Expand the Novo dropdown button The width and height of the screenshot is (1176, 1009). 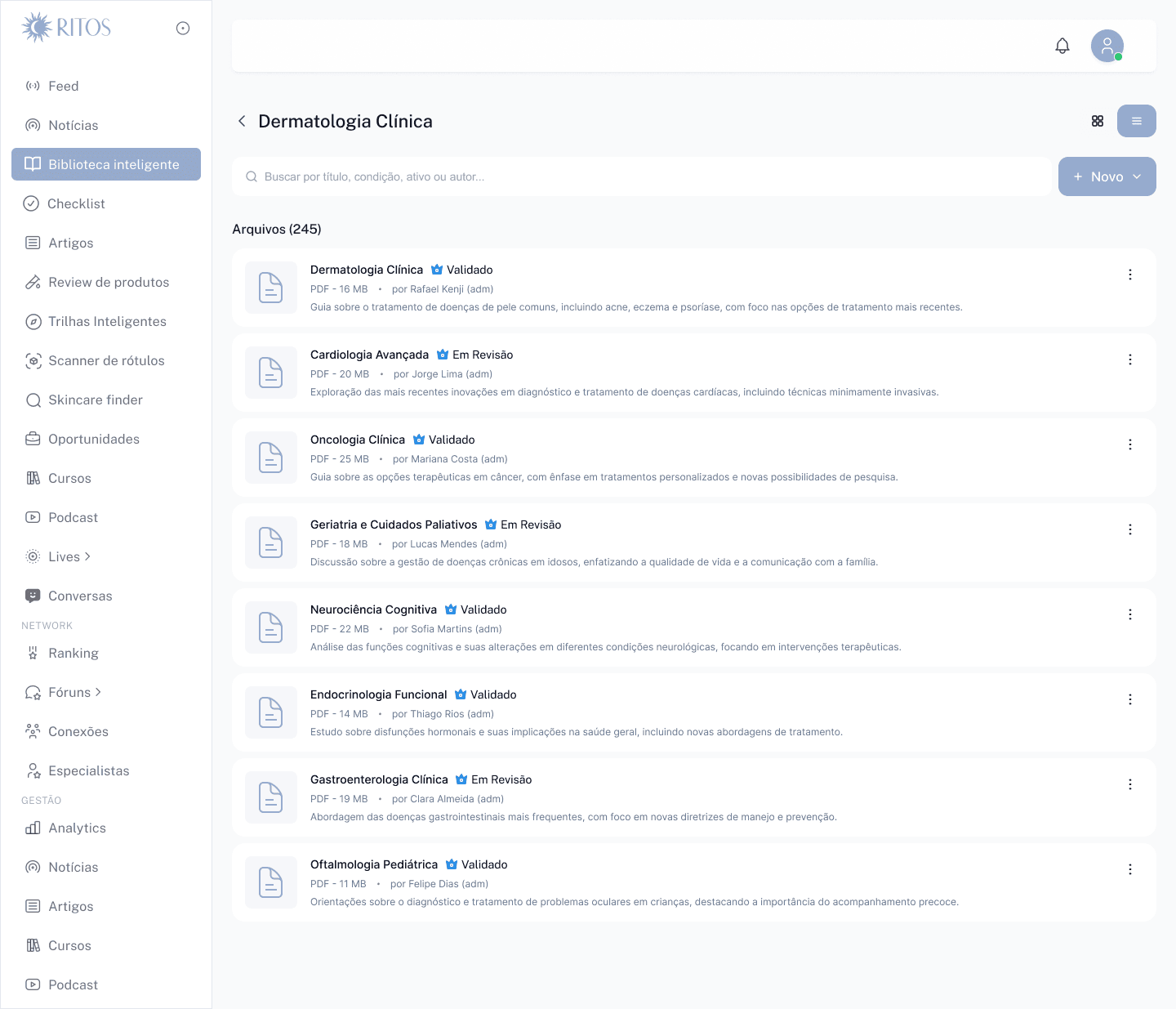click(x=1107, y=176)
